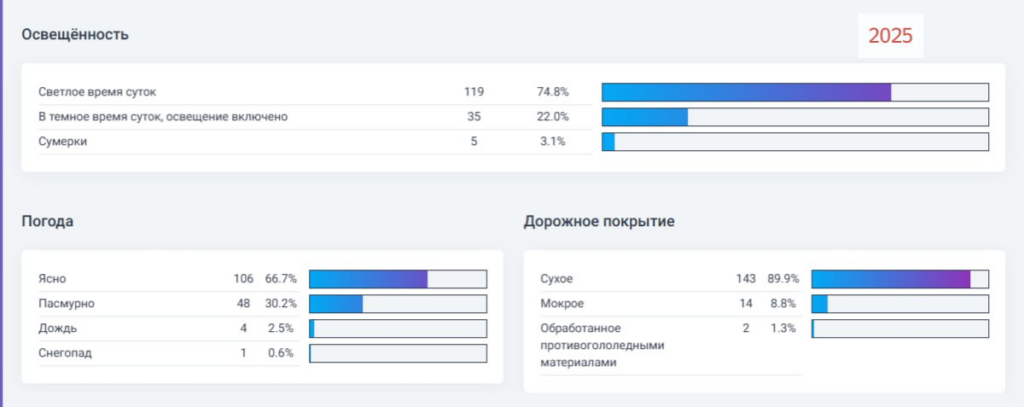Click the В темное время суток progress bar

point(795,117)
